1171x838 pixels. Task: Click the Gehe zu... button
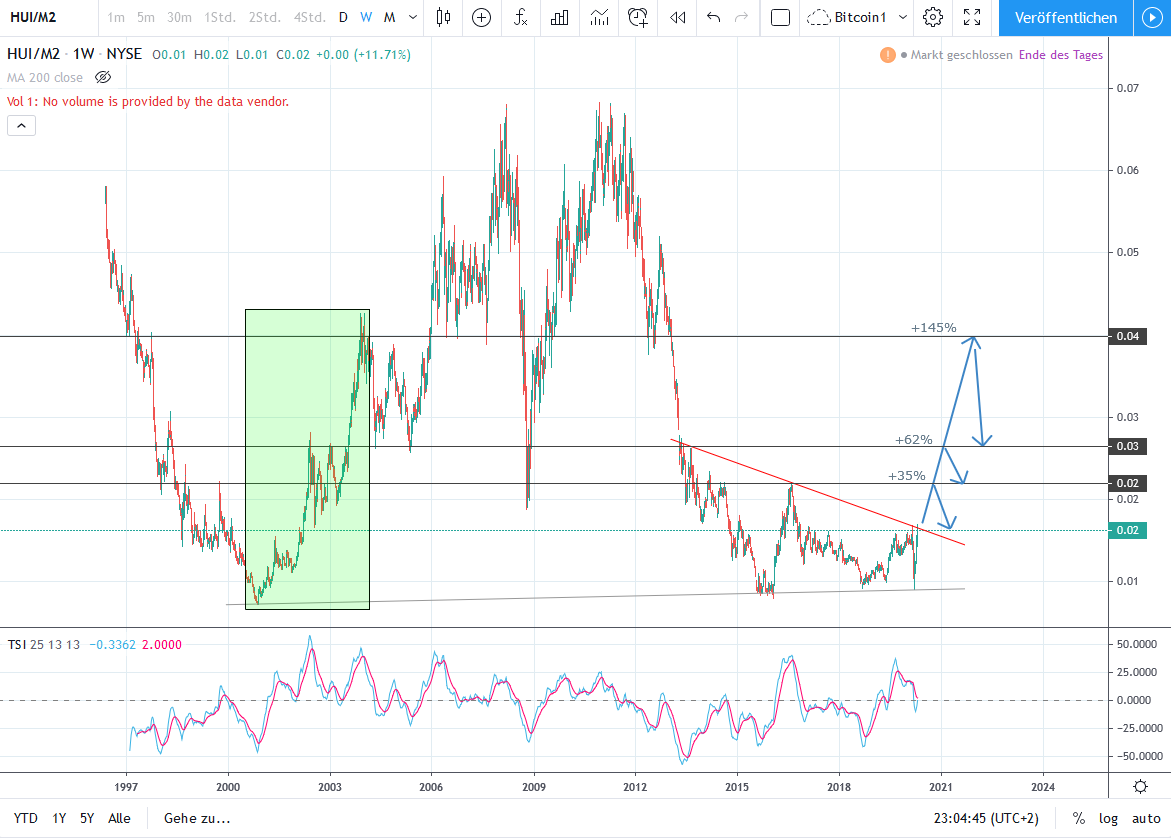coord(197,818)
